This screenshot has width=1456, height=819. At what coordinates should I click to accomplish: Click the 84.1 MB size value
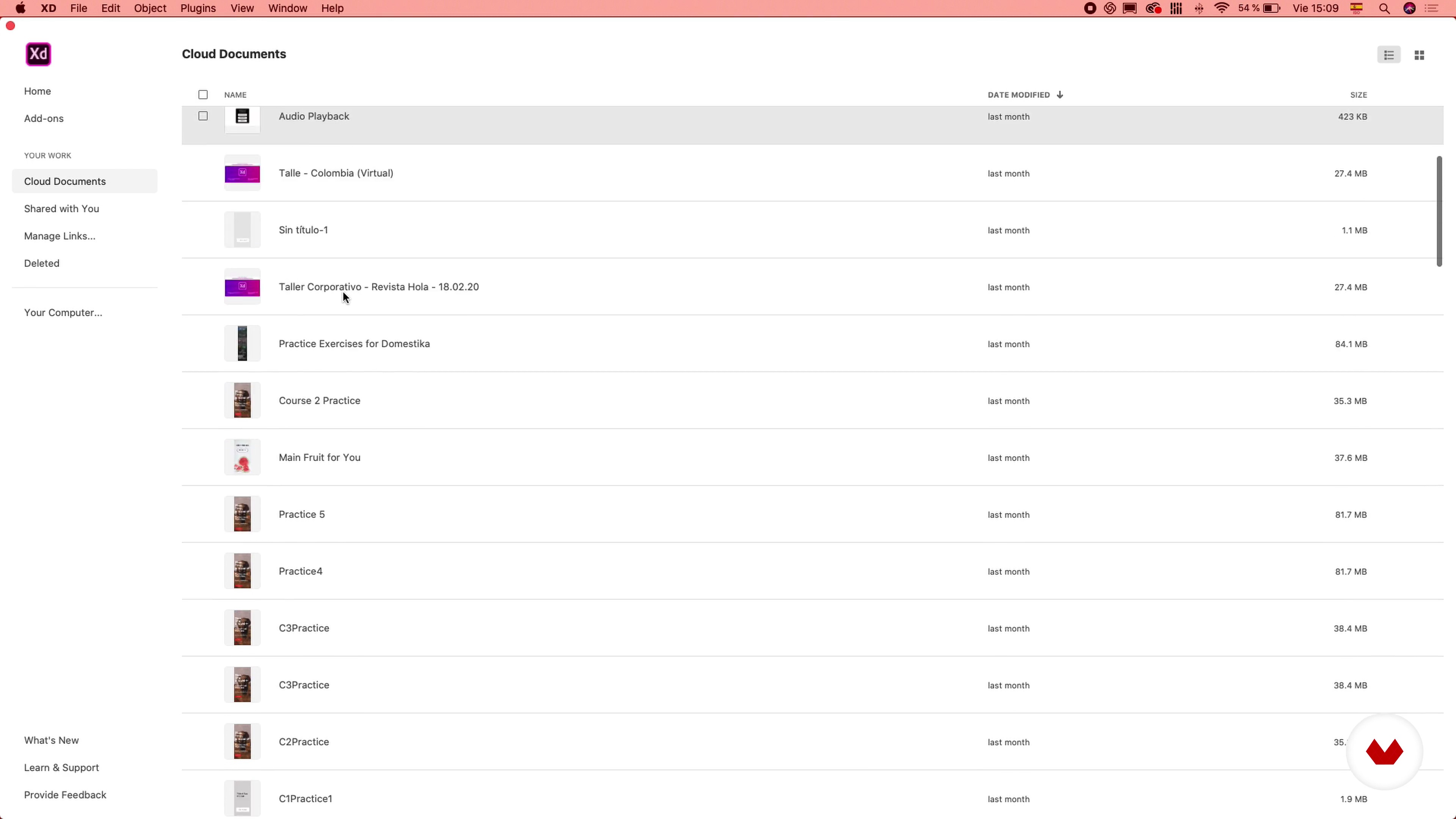[1351, 344]
